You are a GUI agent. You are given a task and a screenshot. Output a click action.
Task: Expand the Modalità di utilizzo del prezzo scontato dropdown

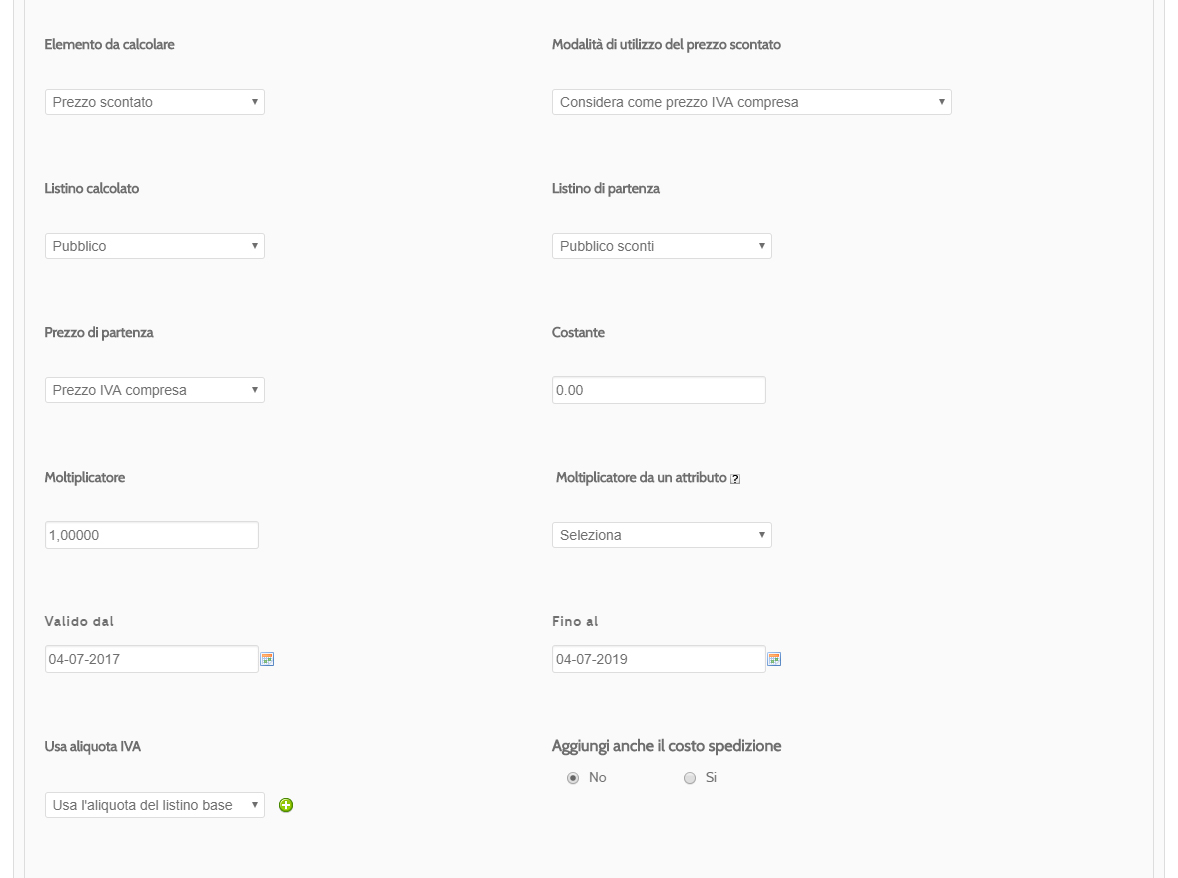(751, 102)
